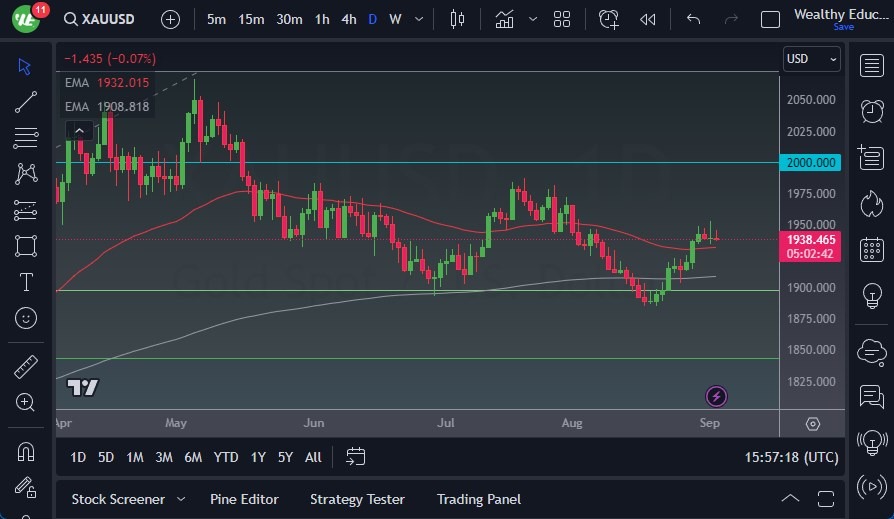Select the trend line drawing tool
This screenshot has height=519, width=894.
[x=26, y=102]
